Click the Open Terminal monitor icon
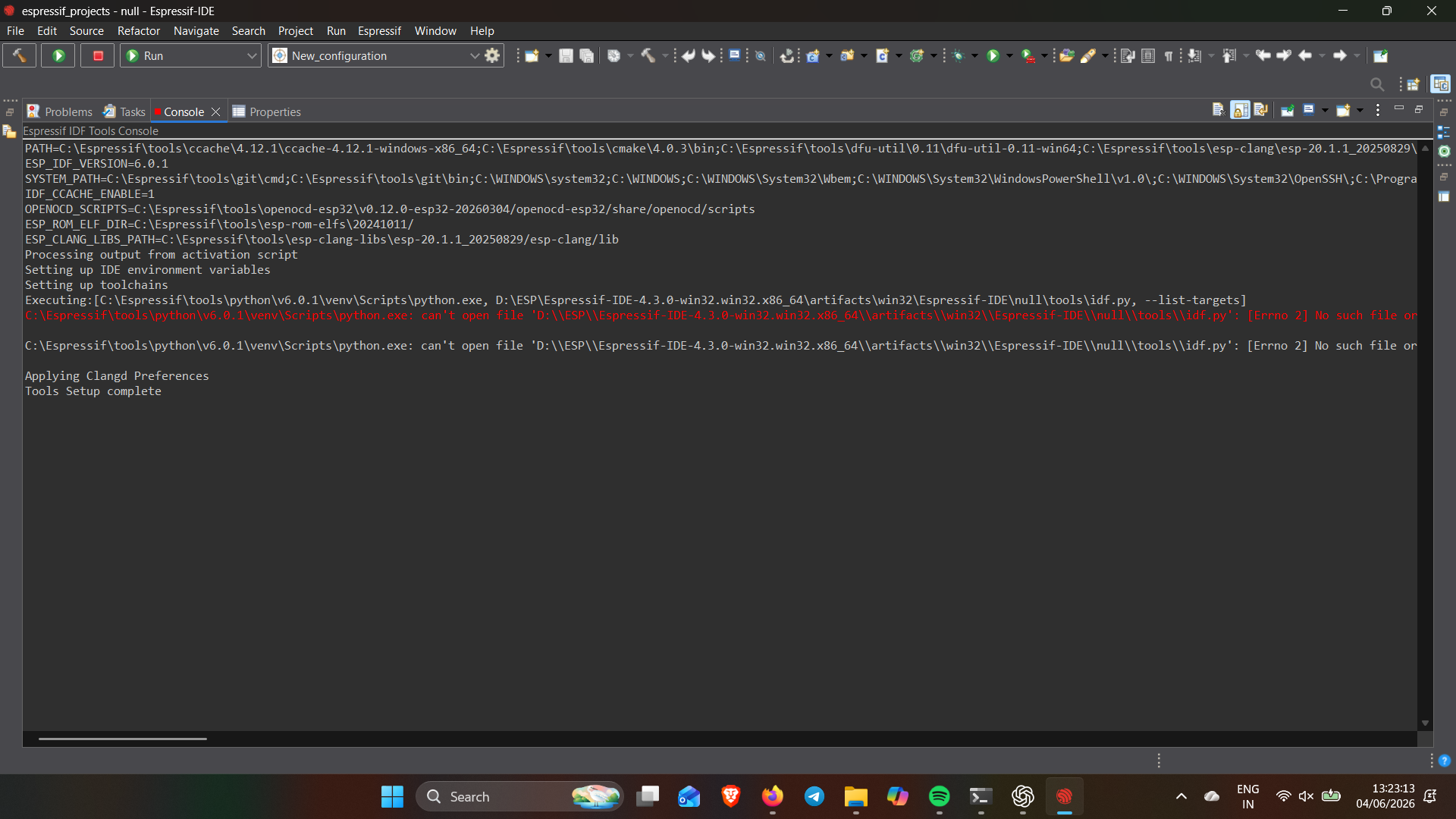The image size is (1456, 819). 735,55
